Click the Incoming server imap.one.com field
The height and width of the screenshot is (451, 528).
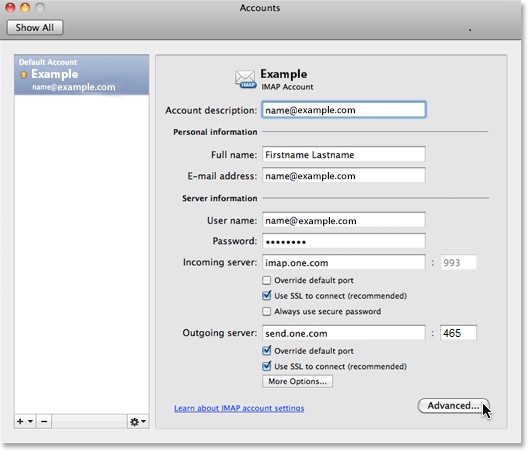(x=344, y=262)
